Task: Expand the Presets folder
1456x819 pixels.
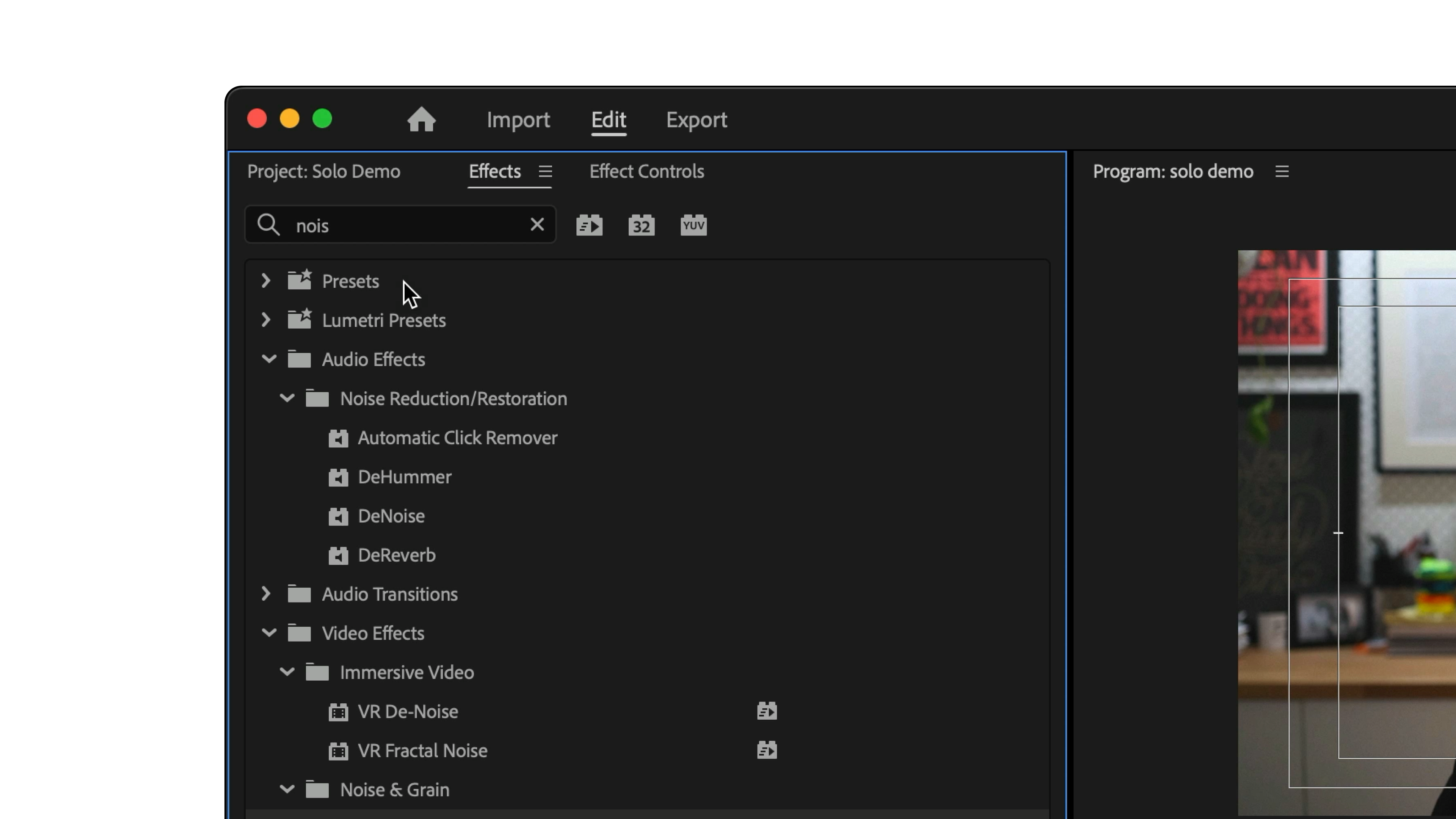Action: tap(266, 281)
